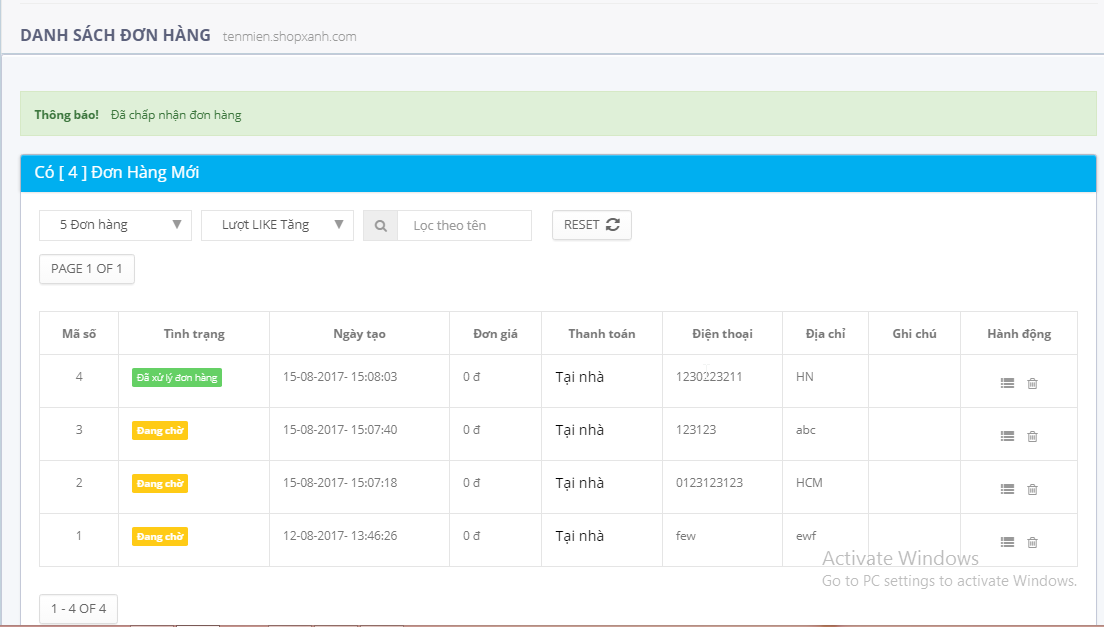The height and width of the screenshot is (627, 1104).
Task: Click "Đang chờ" badge for order 3
Action: (160, 430)
